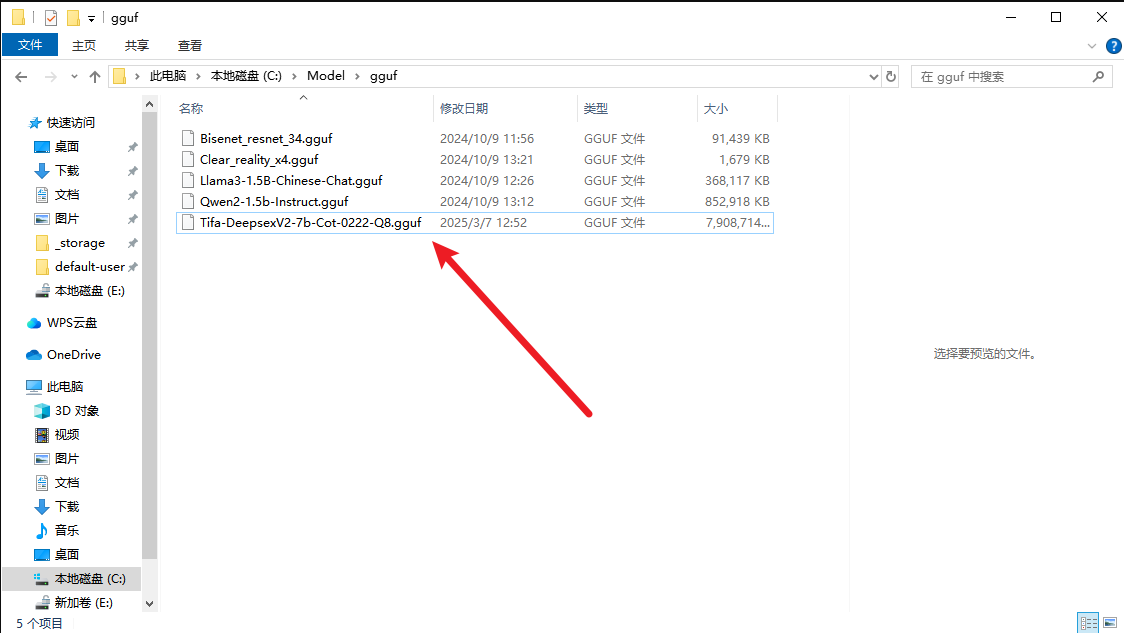Screen dimensions: 1124x633
Task: Refresh the gguf folder view
Action: coord(891,76)
